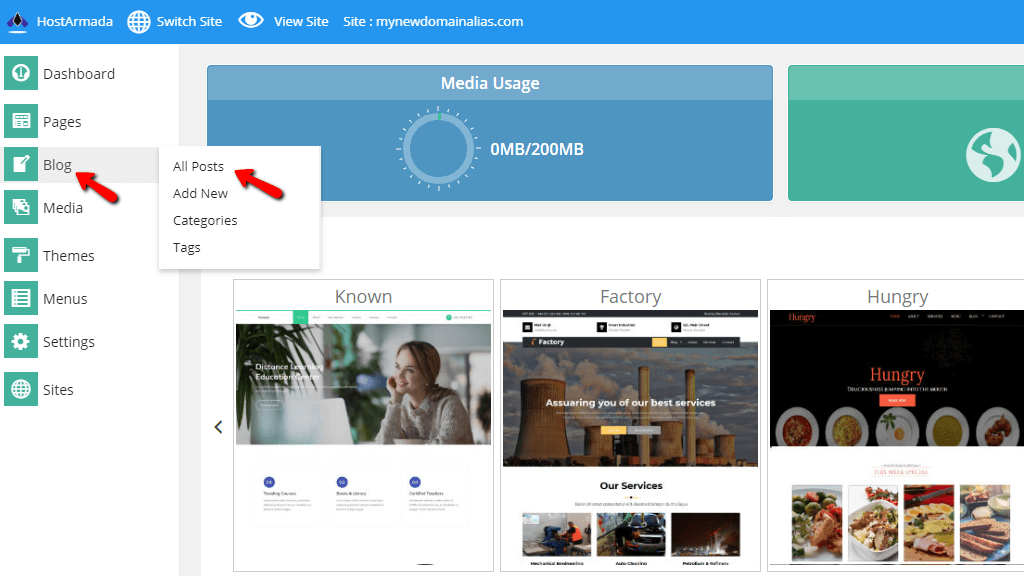Click the Dashboard sidebar icon
Screen dimensions: 1024x576
[x=21, y=73]
